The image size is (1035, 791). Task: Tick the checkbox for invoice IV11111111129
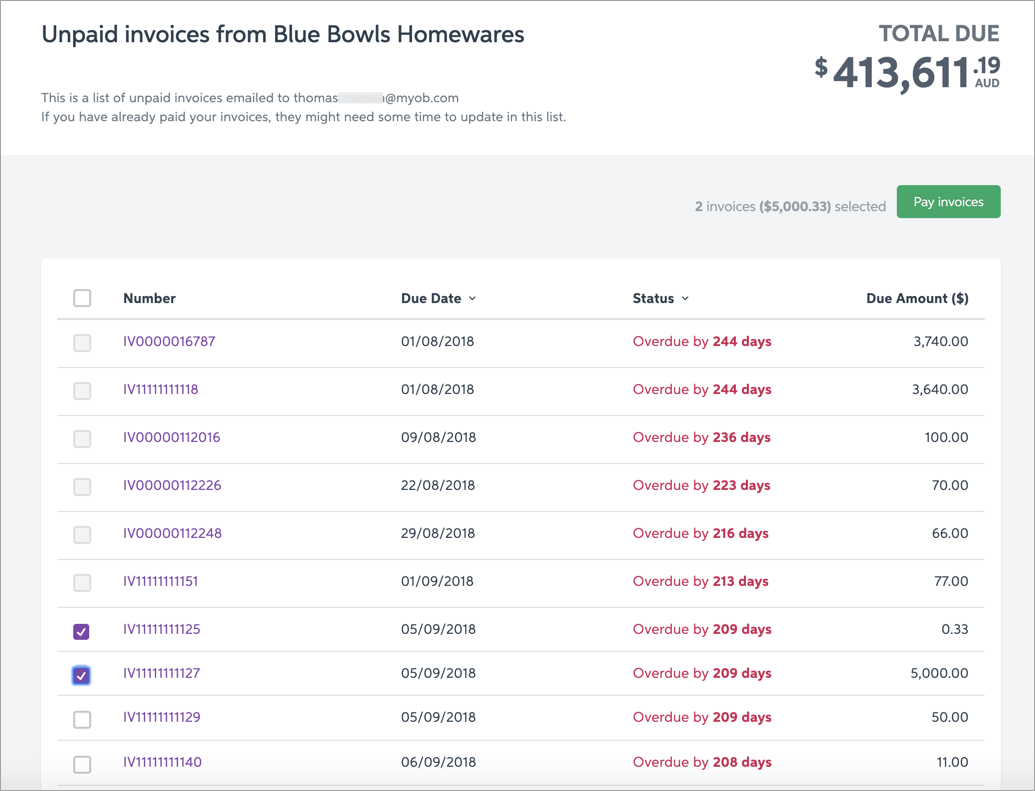click(82, 719)
